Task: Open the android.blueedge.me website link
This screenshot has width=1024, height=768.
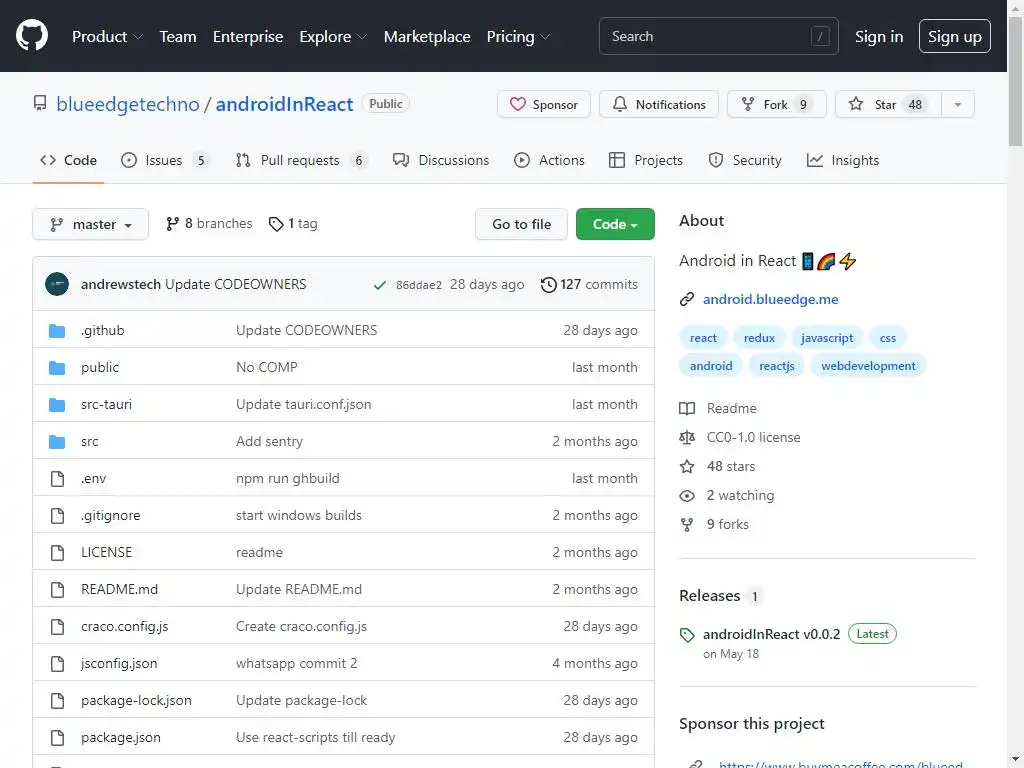Action: pyautogui.click(x=771, y=299)
